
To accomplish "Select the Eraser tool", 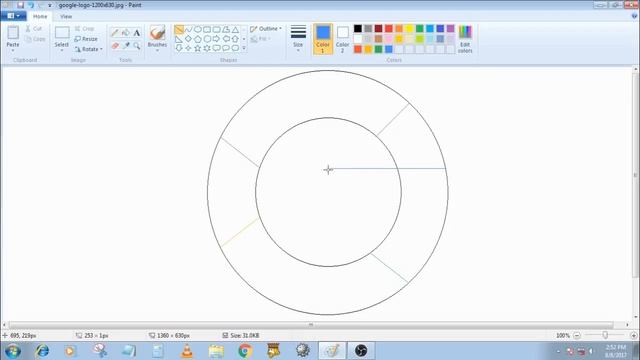I will click(x=115, y=46).
